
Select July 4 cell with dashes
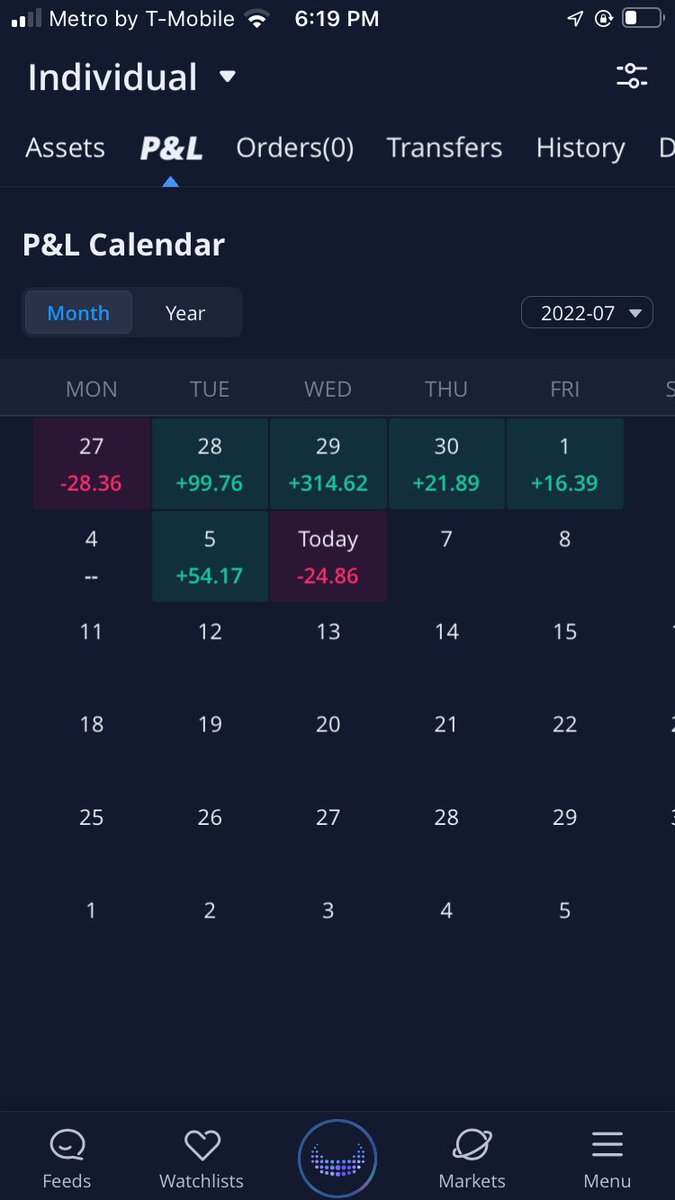[x=91, y=557]
